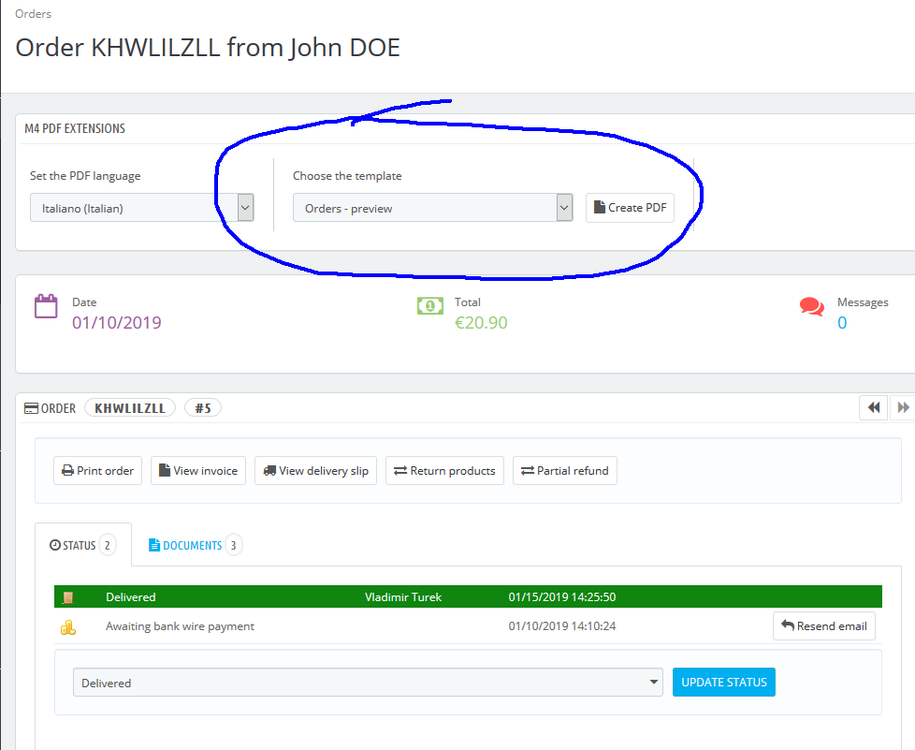This screenshot has height=750, width=915.
Task: Go to the previous order arrow
Action: pyautogui.click(x=873, y=407)
